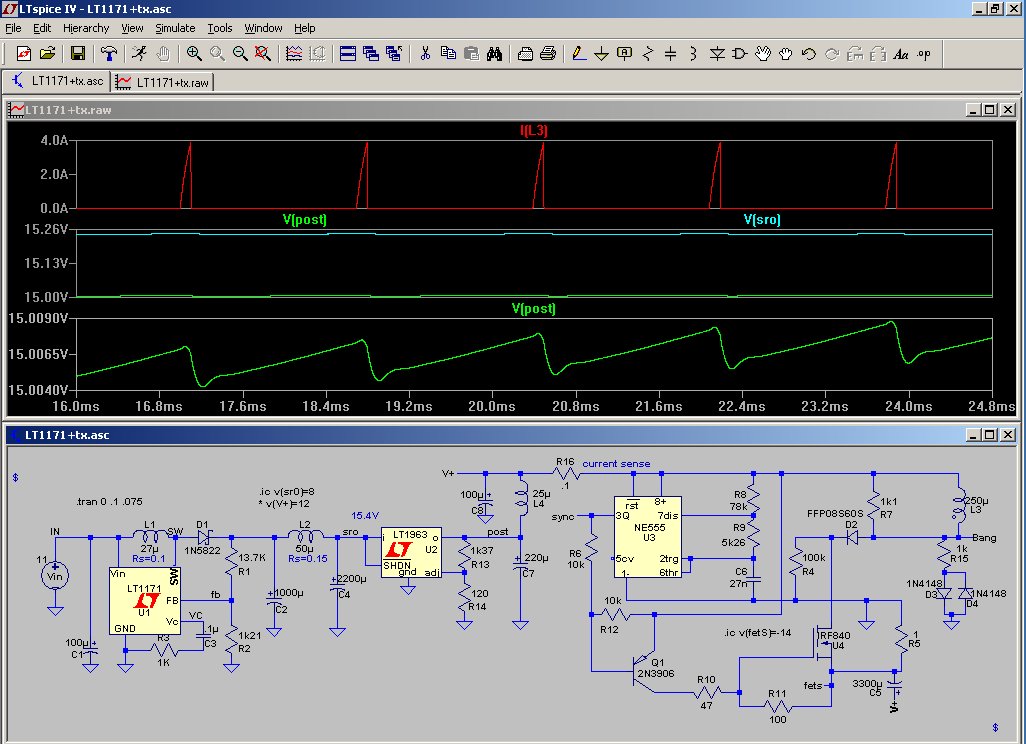Open the Hierarchy menu
The height and width of the screenshot is (744, 1026).
coord(85,28)
